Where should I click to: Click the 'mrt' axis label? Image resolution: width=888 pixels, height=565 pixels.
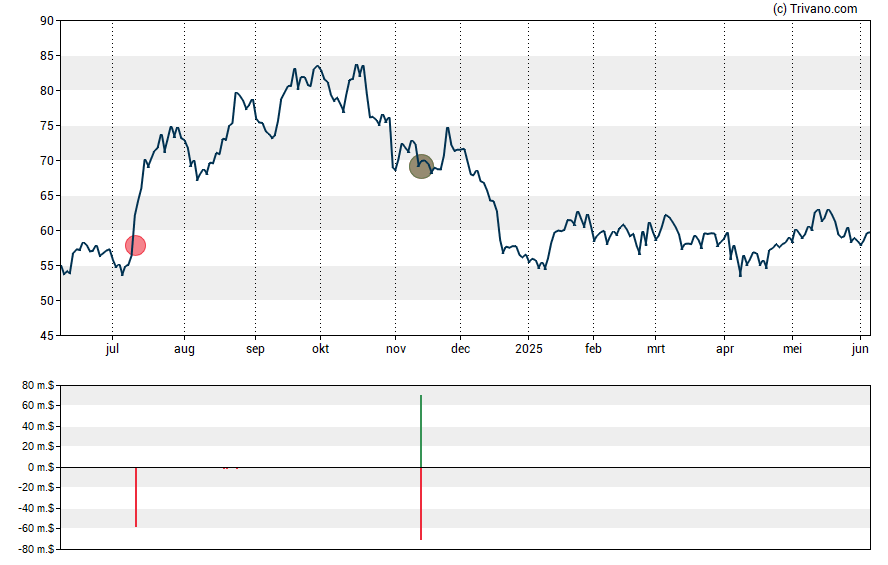[656, 348]
